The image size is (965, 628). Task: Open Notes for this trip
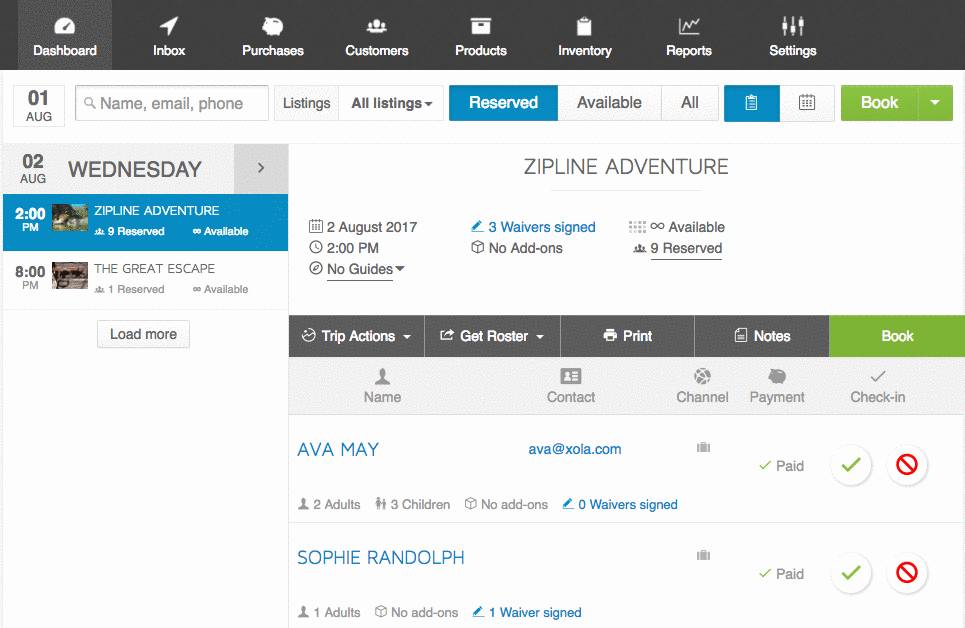pos(762,336)
